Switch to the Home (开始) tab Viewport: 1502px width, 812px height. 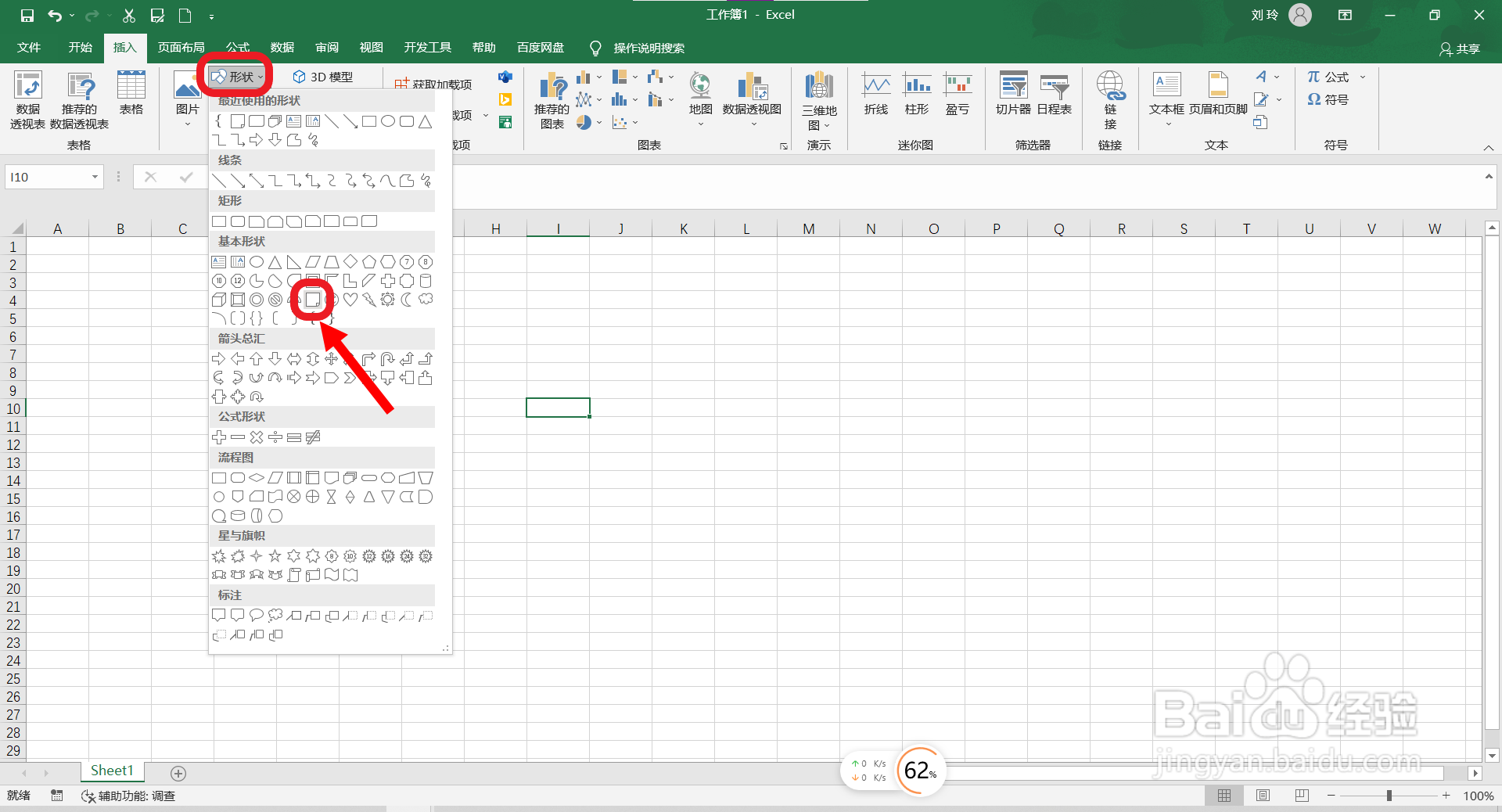coord(80,48)
